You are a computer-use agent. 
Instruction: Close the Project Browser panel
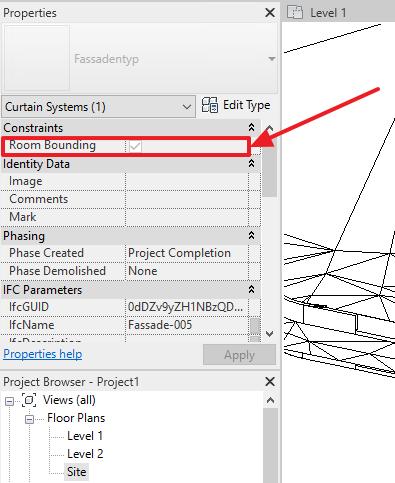tap(270, 382)
